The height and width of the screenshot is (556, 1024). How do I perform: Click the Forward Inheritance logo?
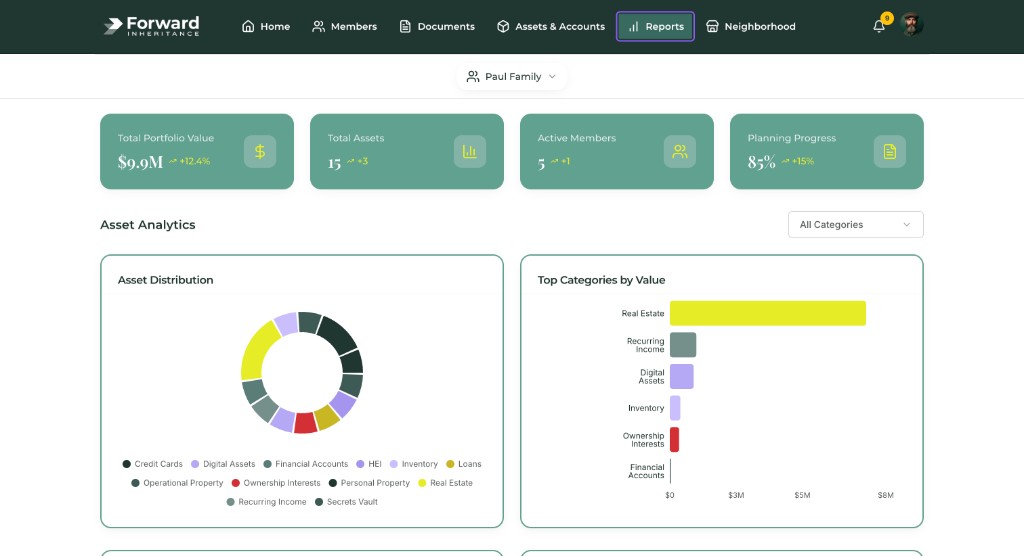click(x=151, y=26)
